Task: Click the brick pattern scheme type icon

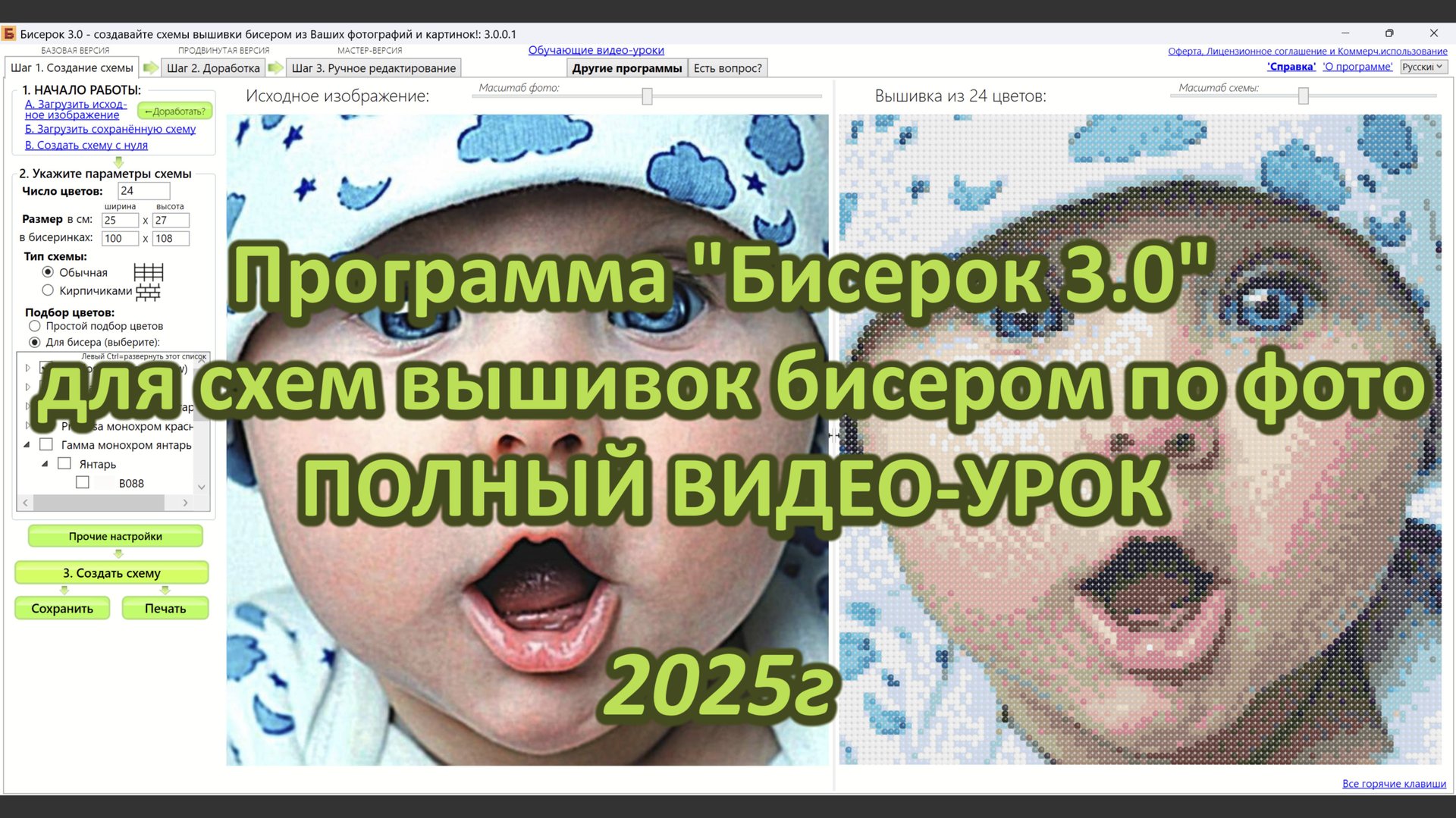Action: click(148, 291)
